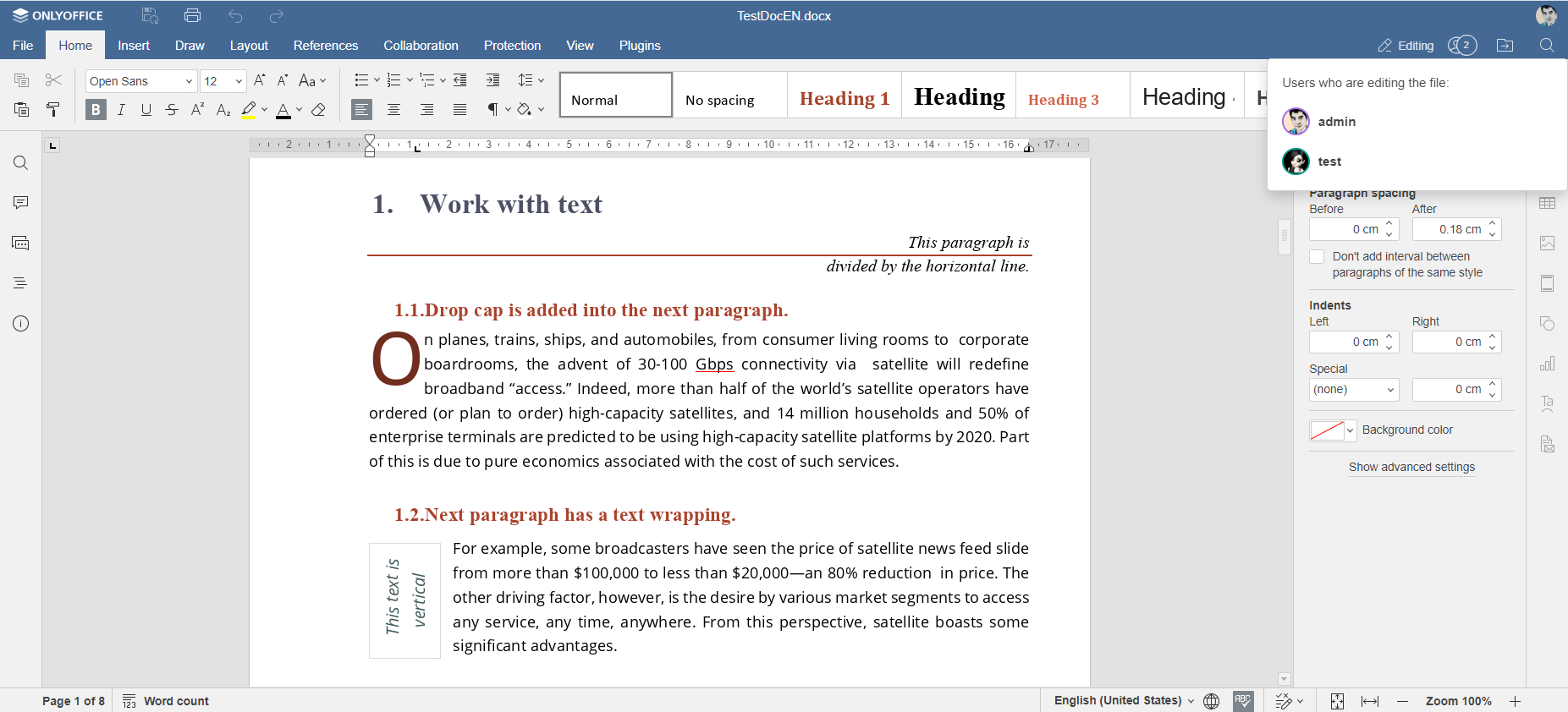Open the font name dropdown

point(189,81)
